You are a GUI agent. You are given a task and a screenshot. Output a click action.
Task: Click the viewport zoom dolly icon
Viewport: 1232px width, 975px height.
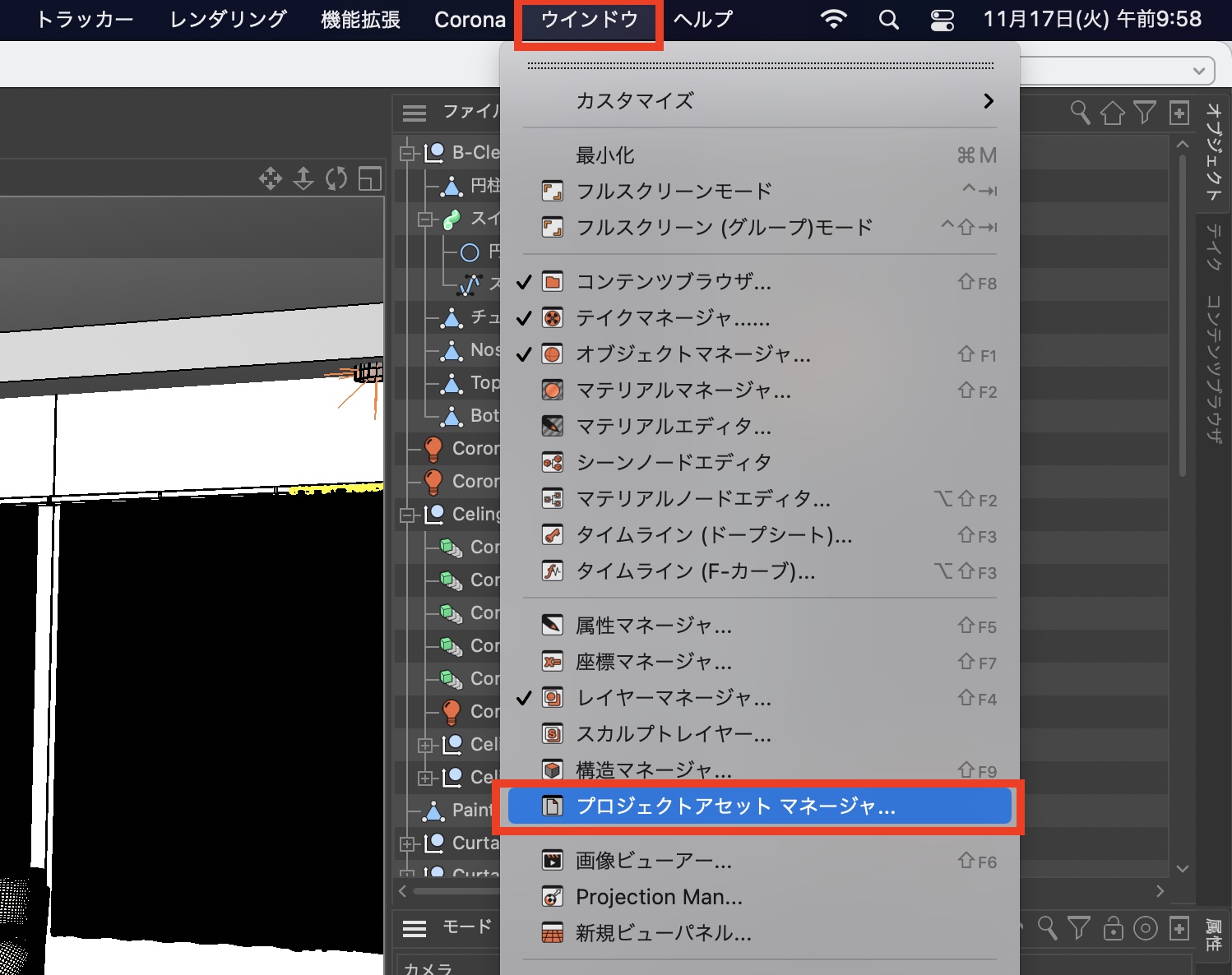303,178
